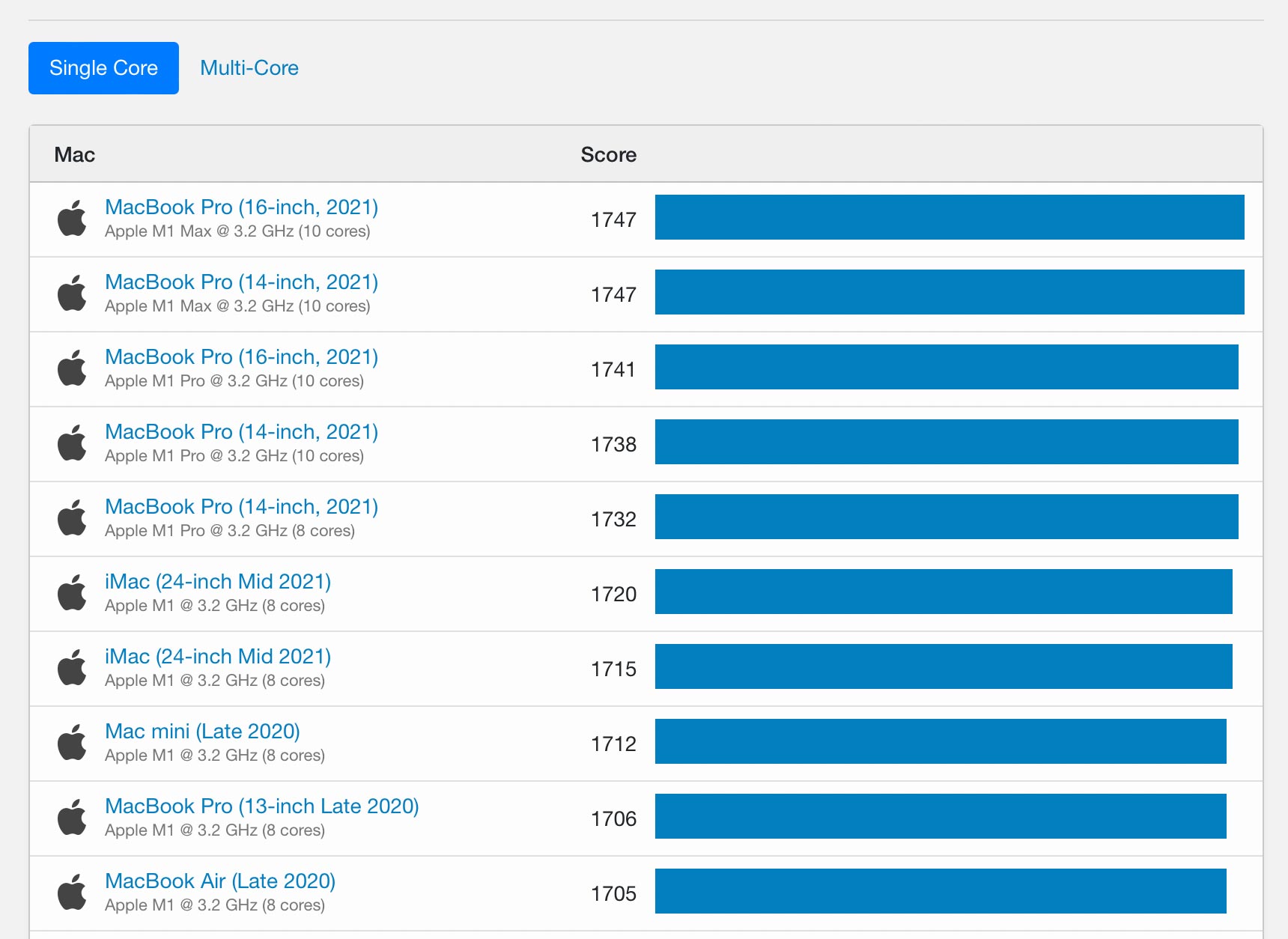This screenshot has width=1288, height=939.
Task: Open MacBook Pro 16-inch M1 Pro link
Action: 241,357
